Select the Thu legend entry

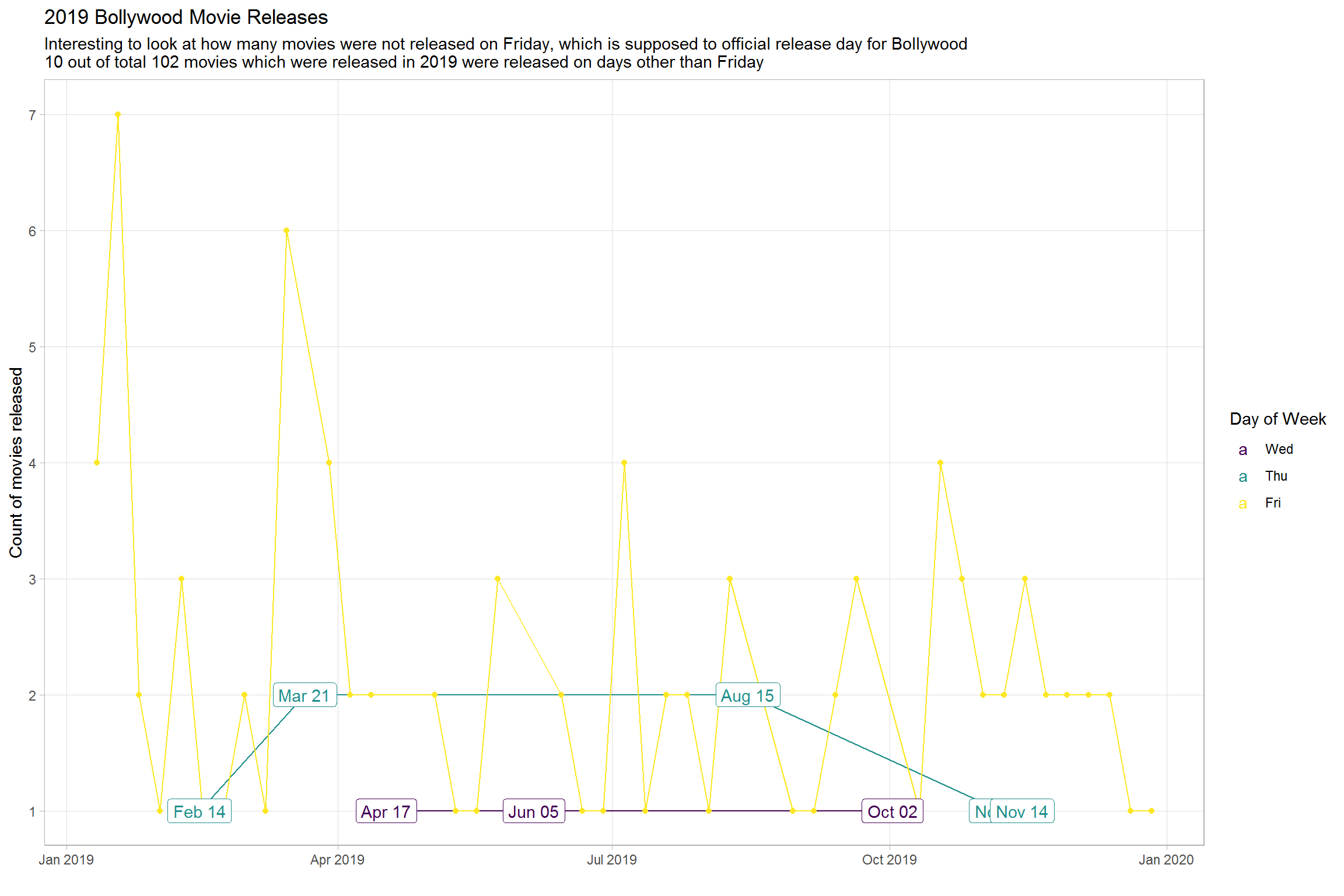click(x=1276, y=476)
